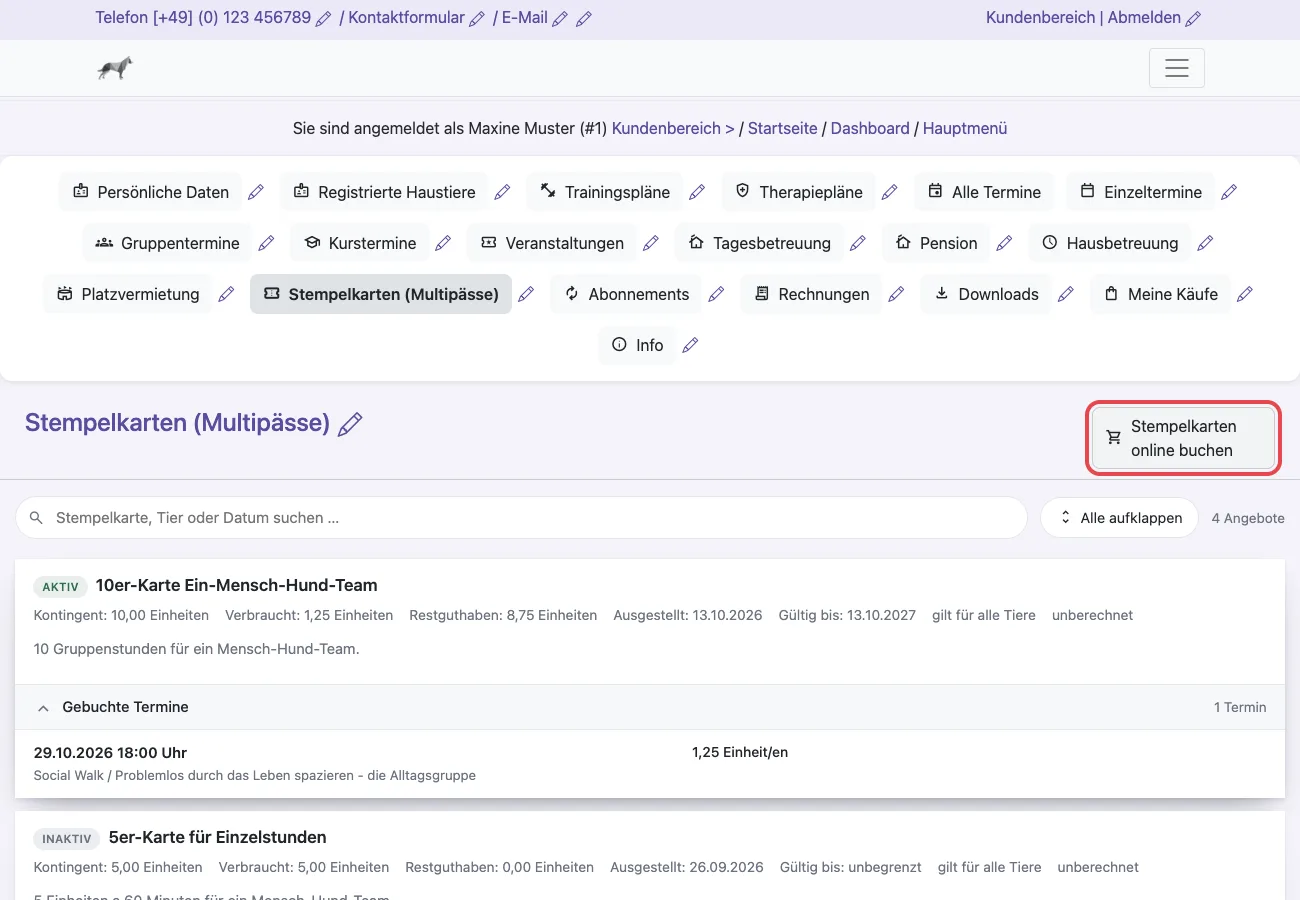Screen dimensions: 1300x900
Task: Open the Platzvermietung tab
Action: (128, 294)
